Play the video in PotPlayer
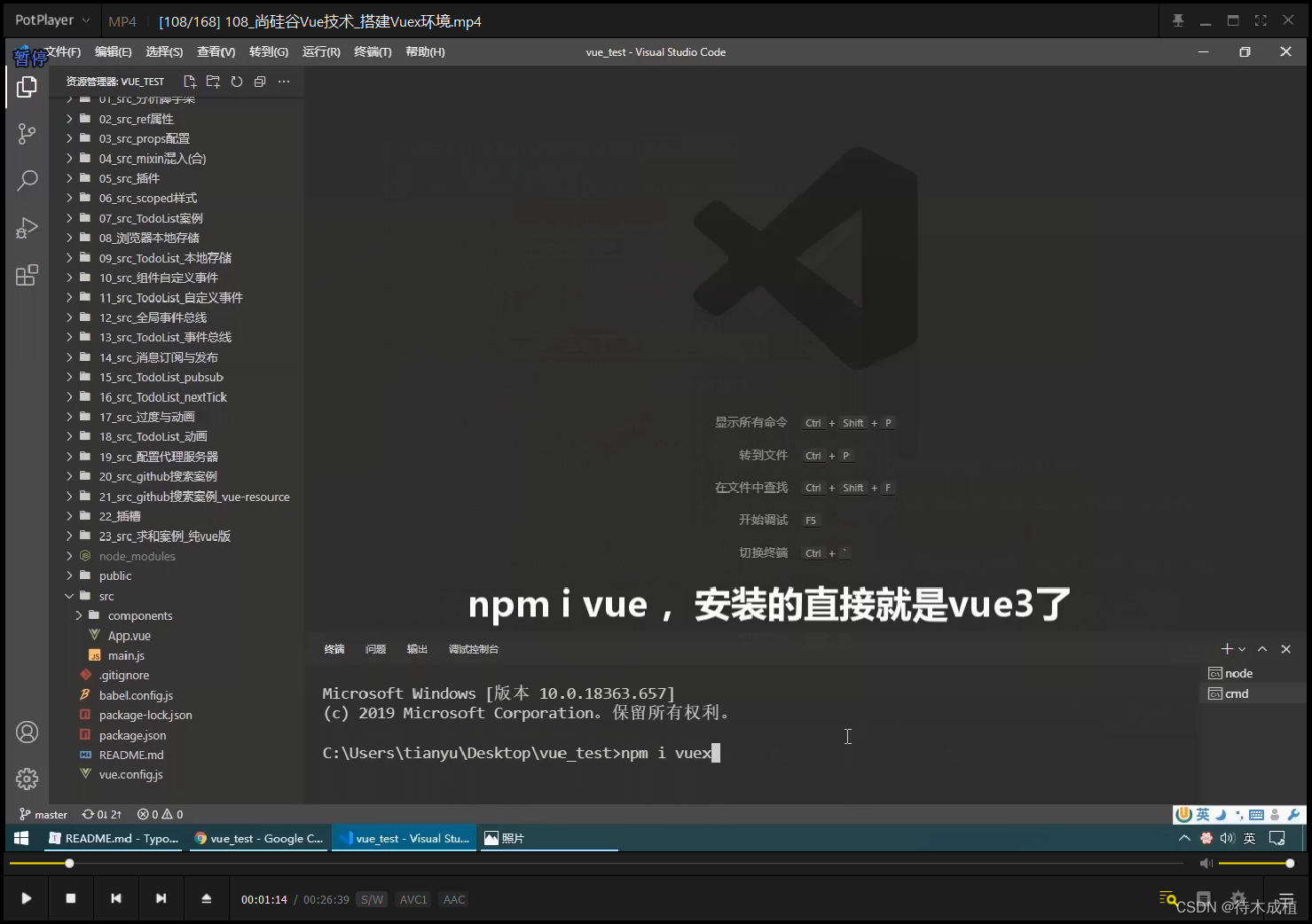This screenshot has width=1312, height=924. click(27, 898)
